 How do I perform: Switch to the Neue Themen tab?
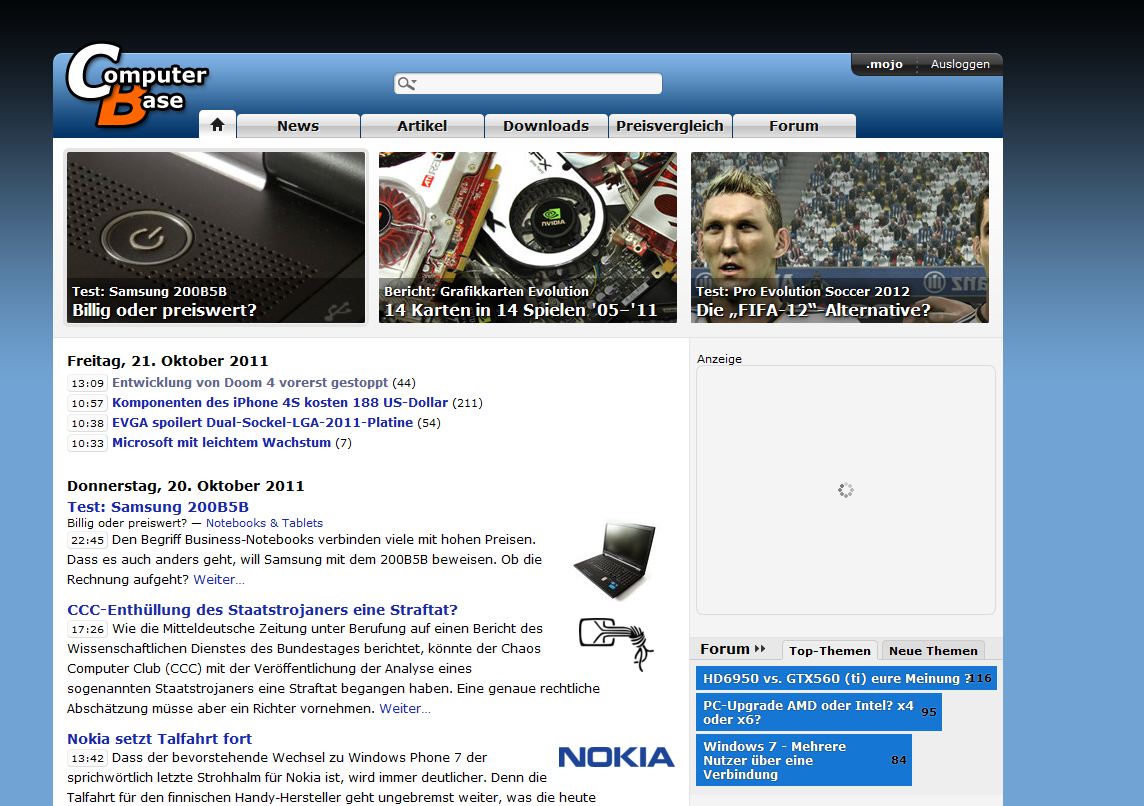click(x=933, y=651)
